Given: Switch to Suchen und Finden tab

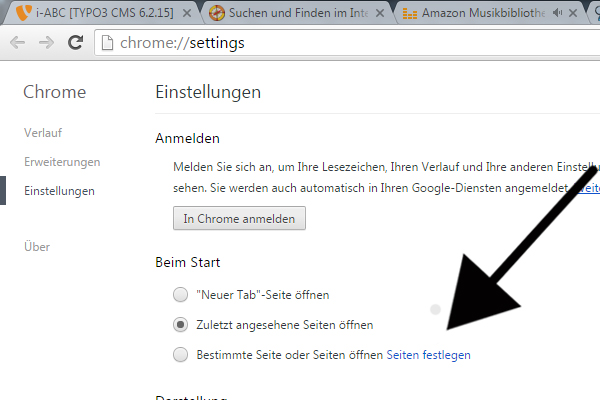Looking at the screenshot, I should (300, 14).
